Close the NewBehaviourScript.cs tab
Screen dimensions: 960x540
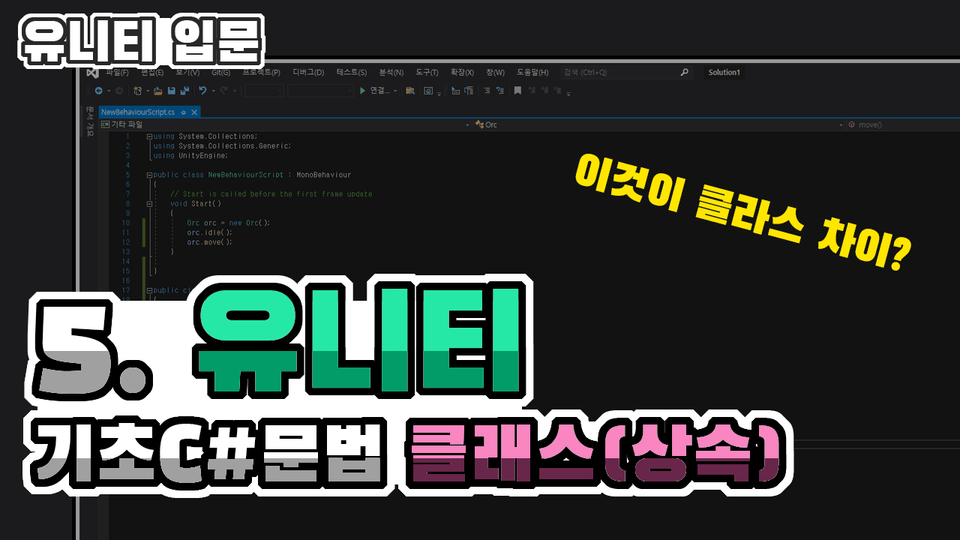pos(194,113)
